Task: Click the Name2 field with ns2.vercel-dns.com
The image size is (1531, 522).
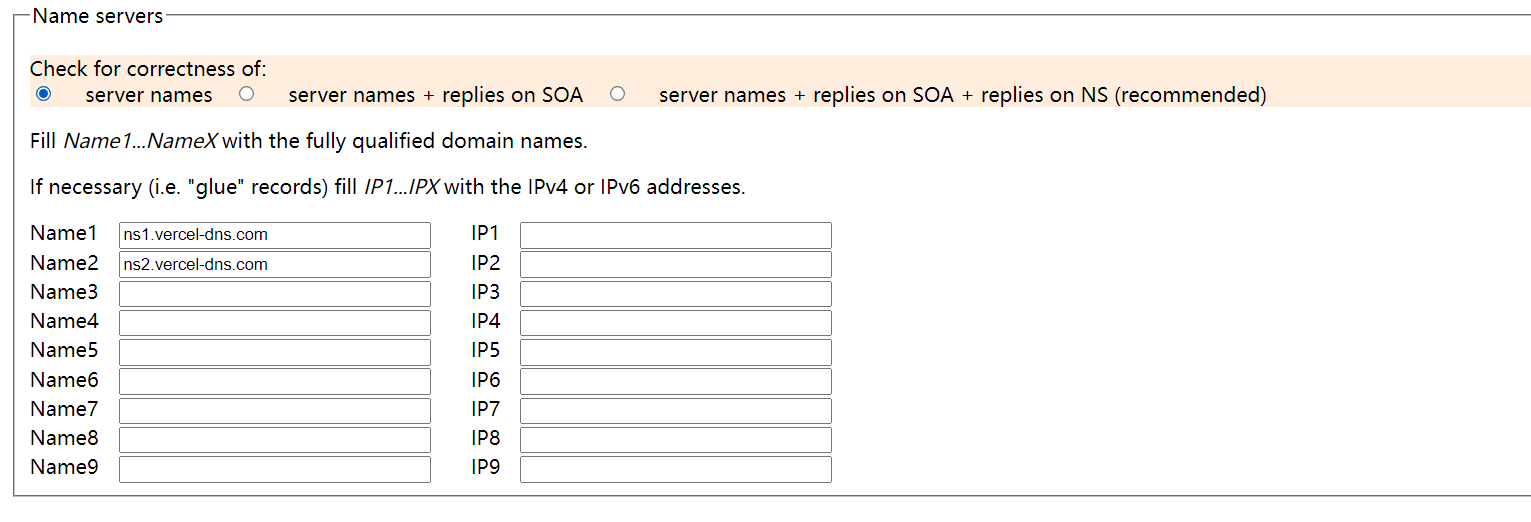Action: 274,264
